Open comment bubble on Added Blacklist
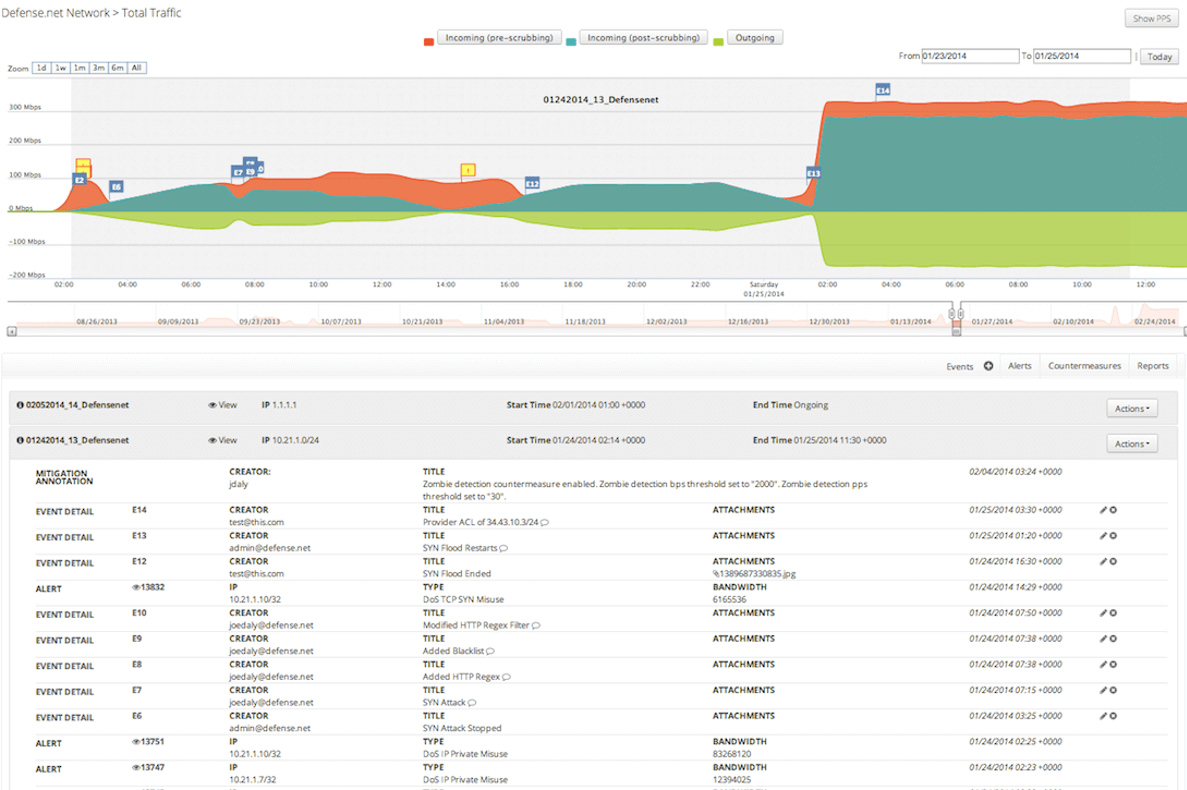 [x=491, y=652]
